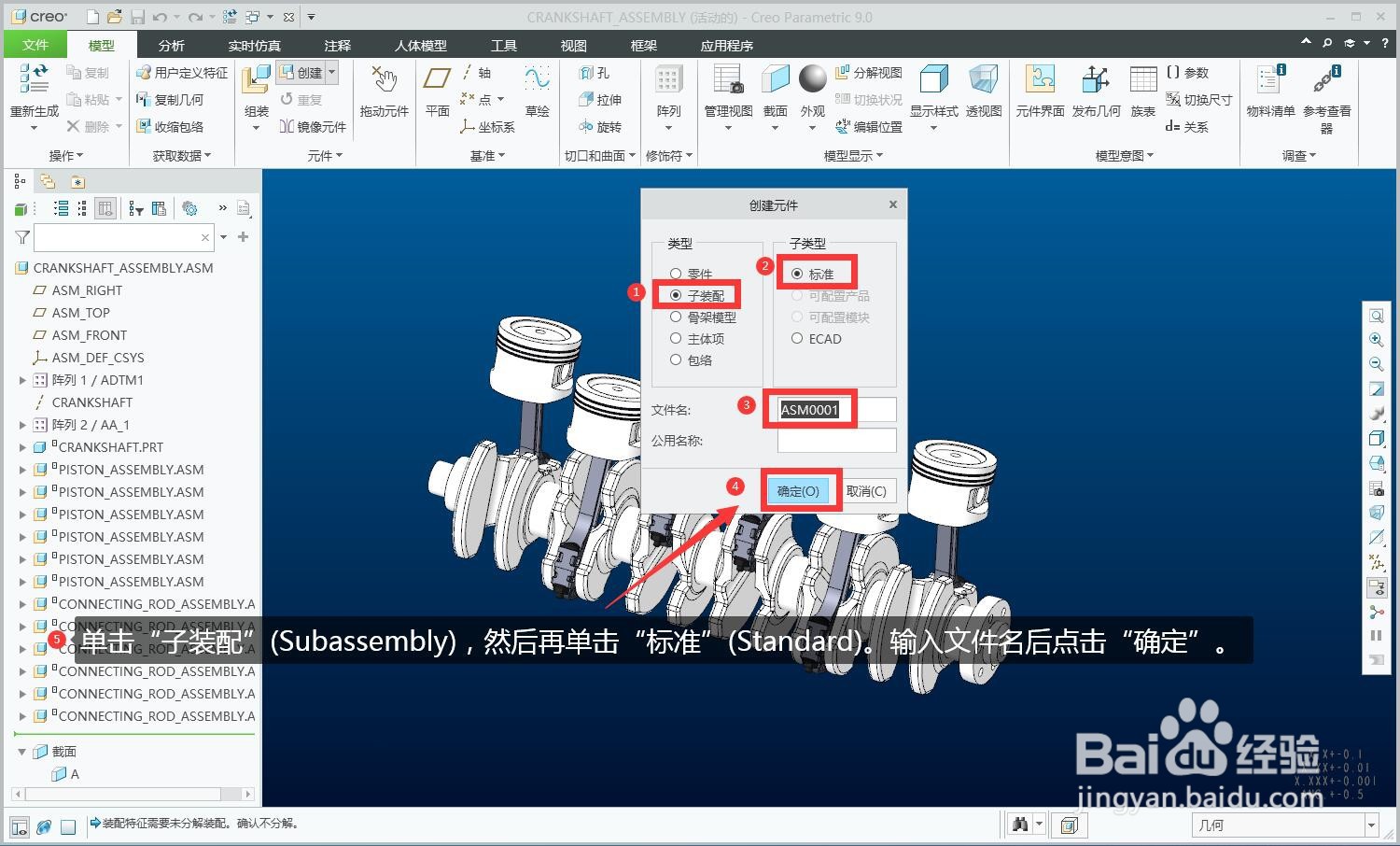1400x846 pixels.
Task: Switch to the 实时仿真 ribbon tab
Action: point(254,45)
